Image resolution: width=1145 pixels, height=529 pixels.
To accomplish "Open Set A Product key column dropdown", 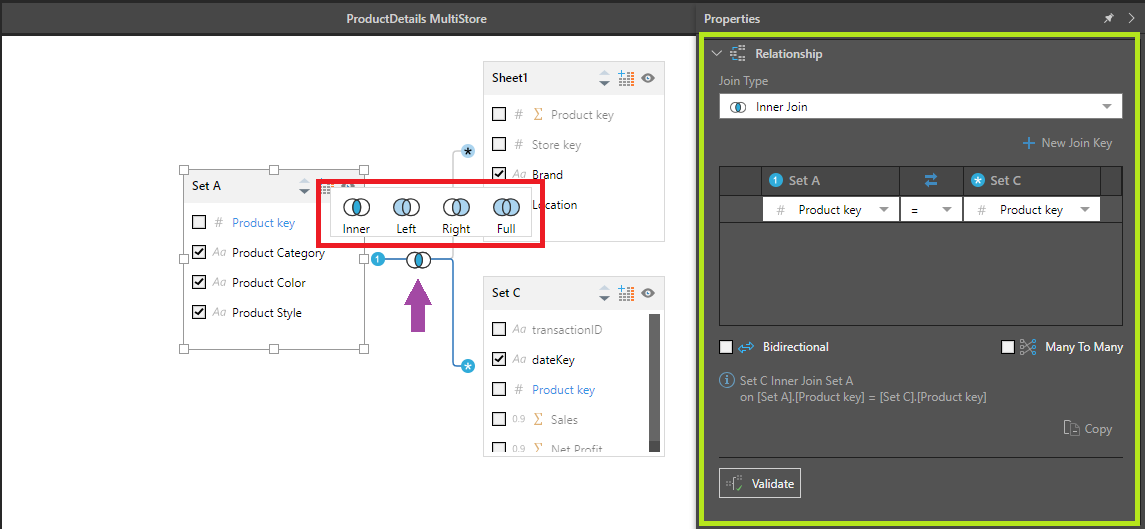I will coord(830,210).
